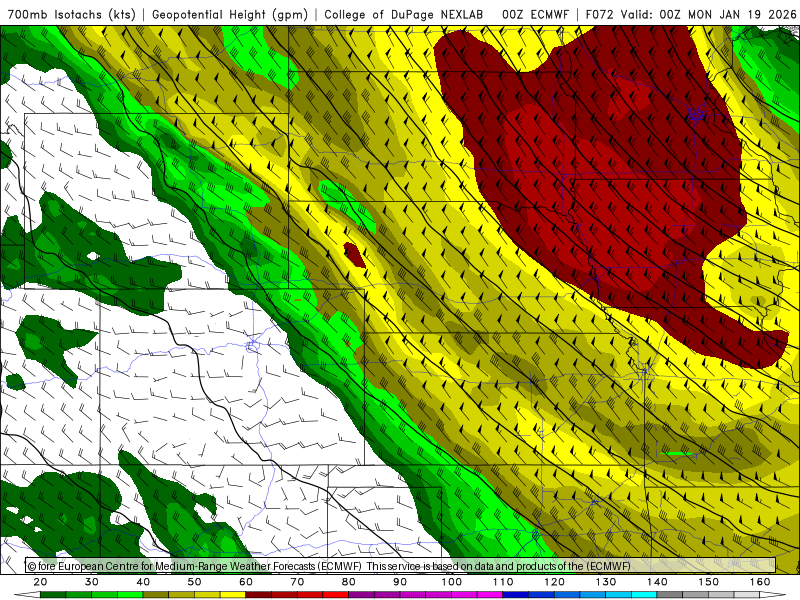Image resolution: width=800 pixels, height=600 pixels.
Task: Click the 'College of DuPage NEXLAB' text
Action: tap(404, 14)
